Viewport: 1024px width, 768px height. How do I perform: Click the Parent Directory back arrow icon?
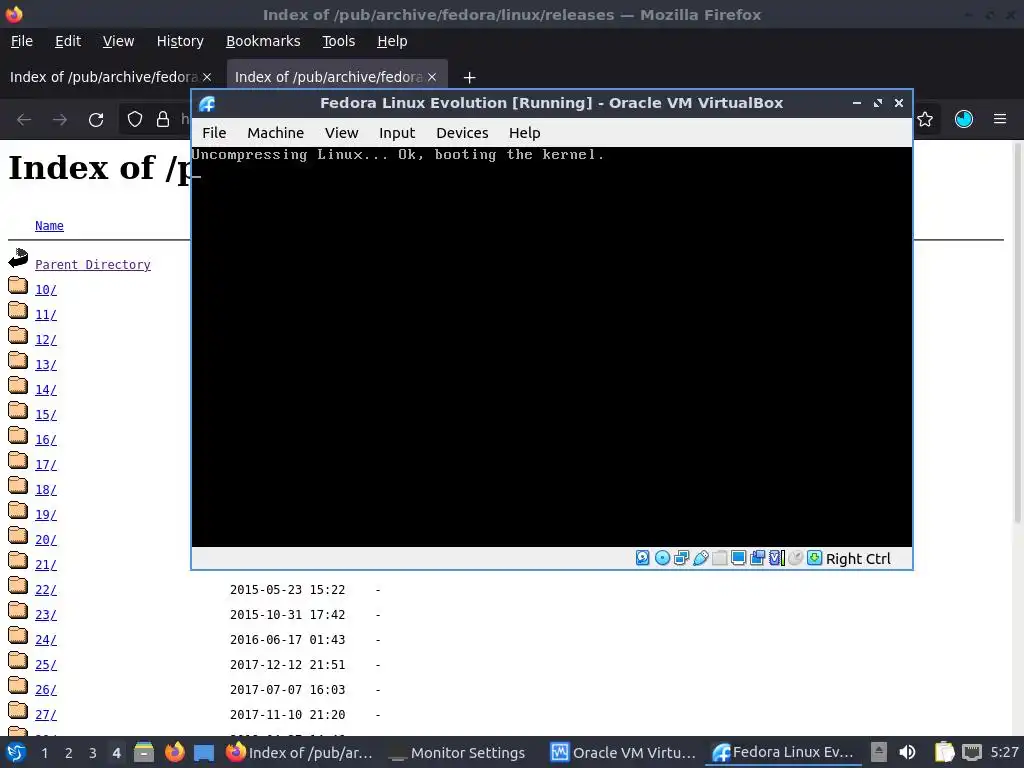(18, 259)
